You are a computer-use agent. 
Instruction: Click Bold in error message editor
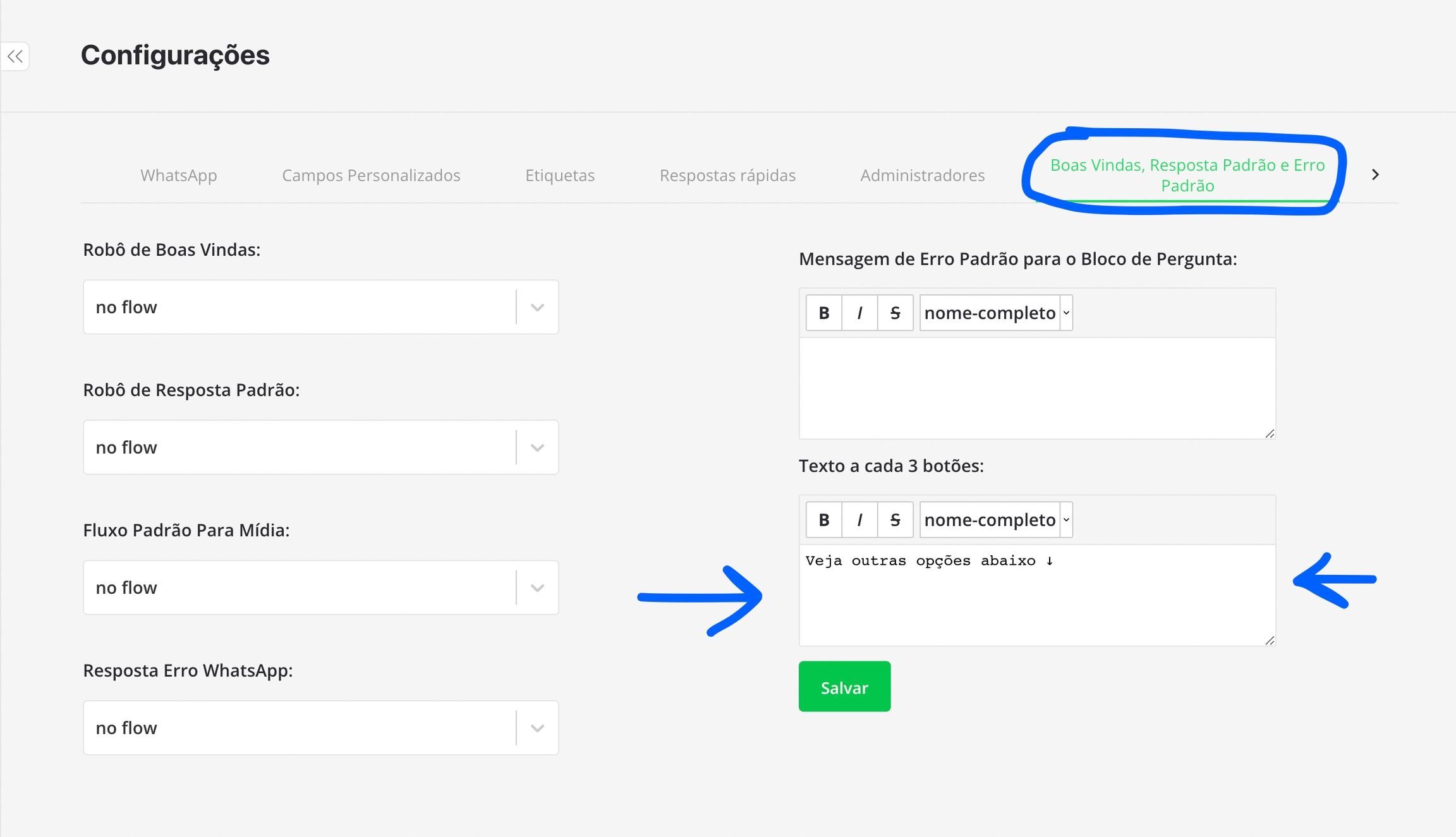[823, 313]
